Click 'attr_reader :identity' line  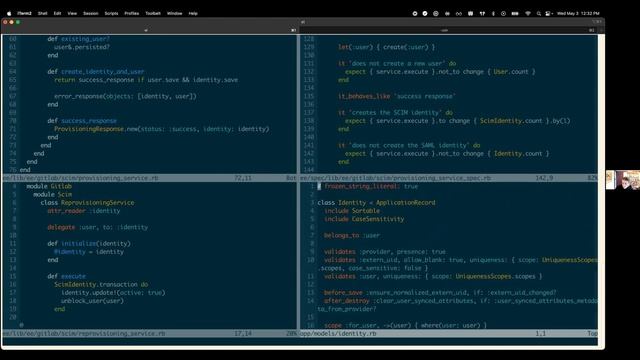click(x=84, y=211)
